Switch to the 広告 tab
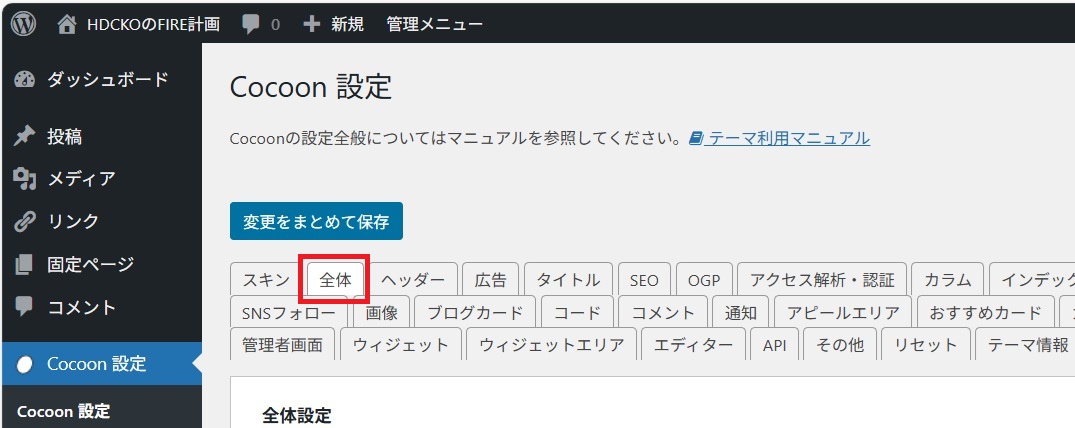Viewport: 1075px width, 428px height. click(x=491, y=280)
